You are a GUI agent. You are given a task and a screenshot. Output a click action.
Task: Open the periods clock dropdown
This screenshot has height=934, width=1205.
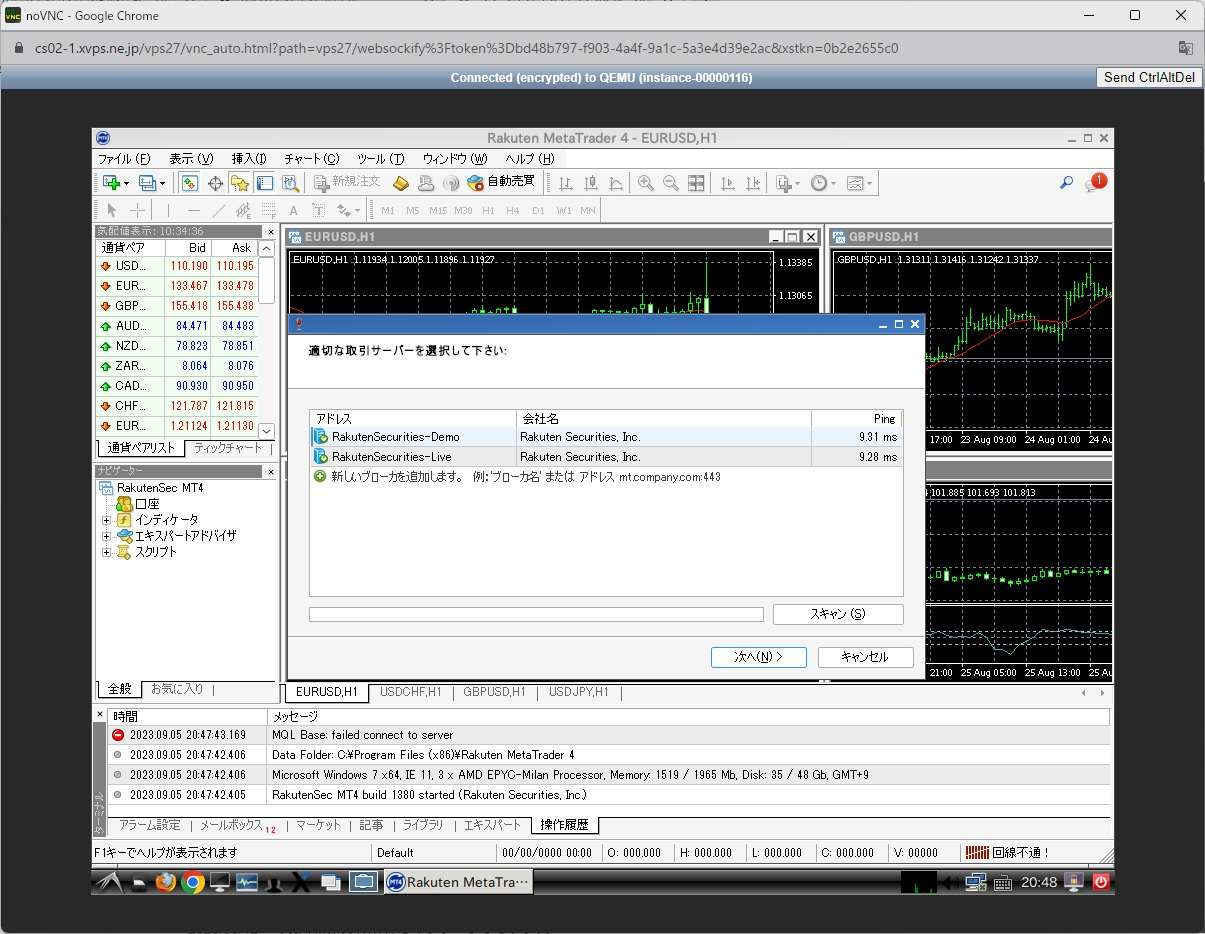coord(823,183)
